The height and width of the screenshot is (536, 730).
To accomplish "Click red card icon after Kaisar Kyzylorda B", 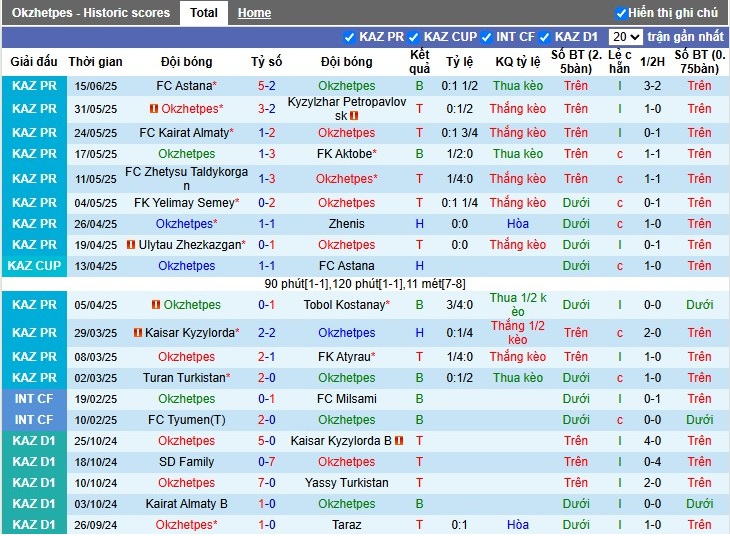I will click(399, 441).
